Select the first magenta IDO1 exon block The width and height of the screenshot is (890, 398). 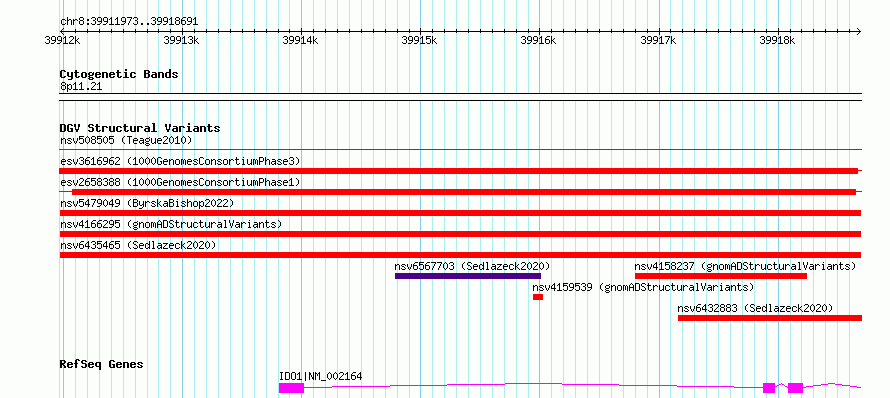(x=291, y=388)
